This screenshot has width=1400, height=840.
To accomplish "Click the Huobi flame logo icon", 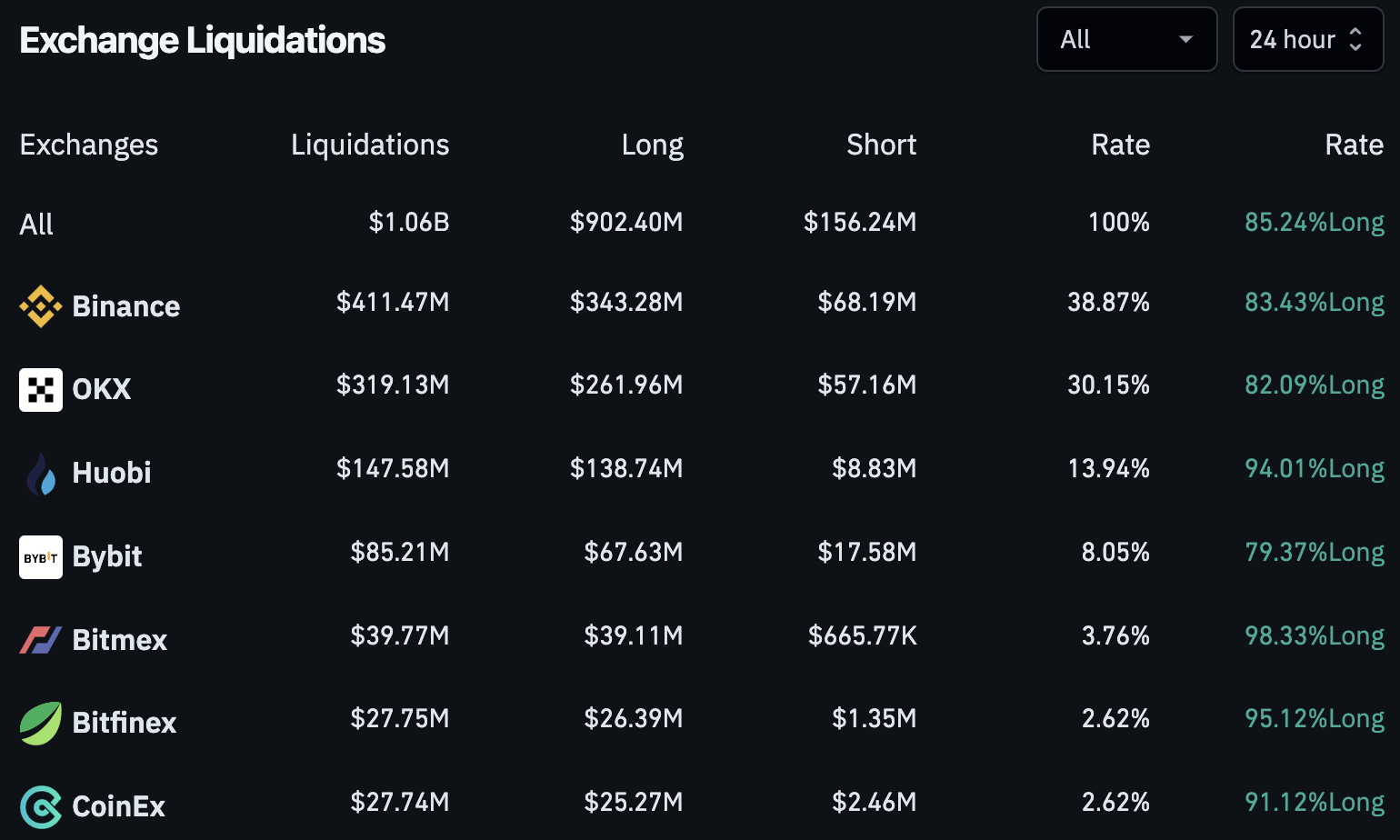I will [41, 474].
